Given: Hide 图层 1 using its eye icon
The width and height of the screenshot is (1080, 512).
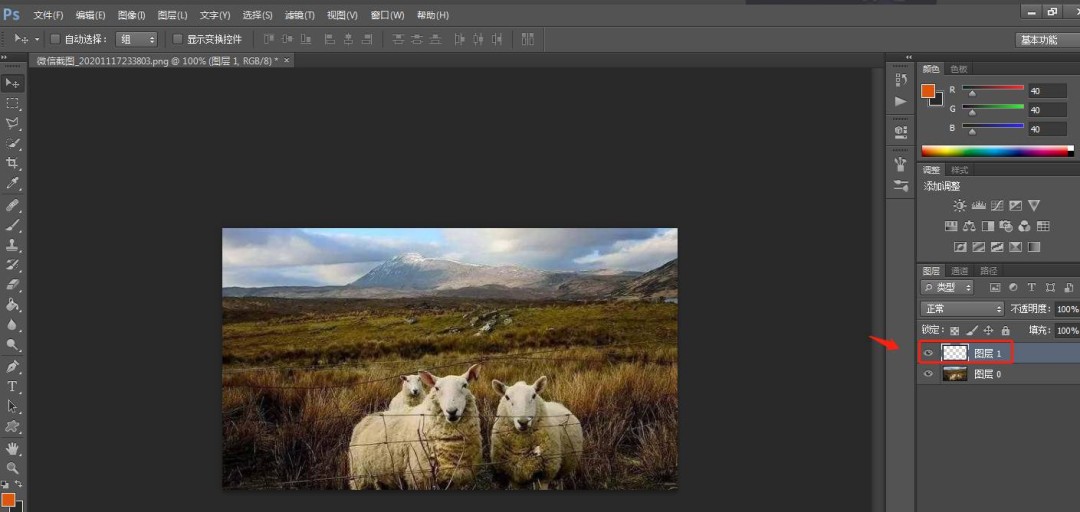Looking at the screenshot, I should pyautogui.click(x=929, y=353).
